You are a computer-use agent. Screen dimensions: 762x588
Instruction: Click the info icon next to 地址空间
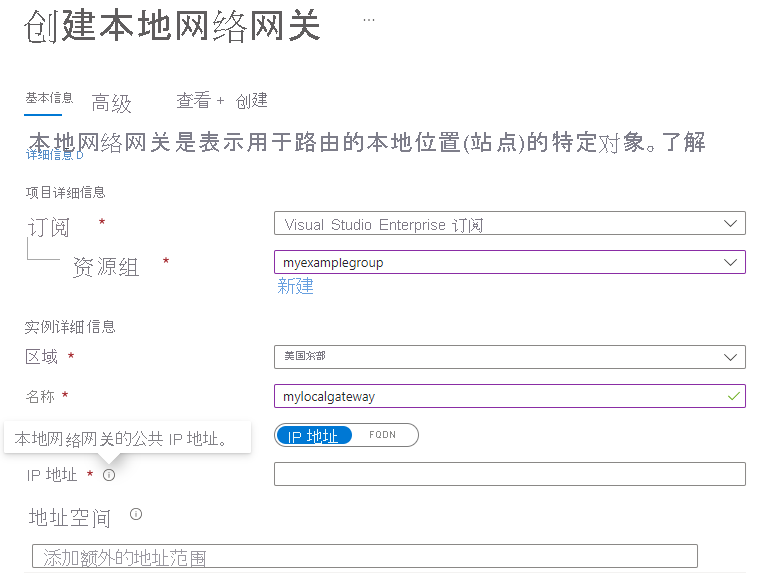tap(136, 514)
